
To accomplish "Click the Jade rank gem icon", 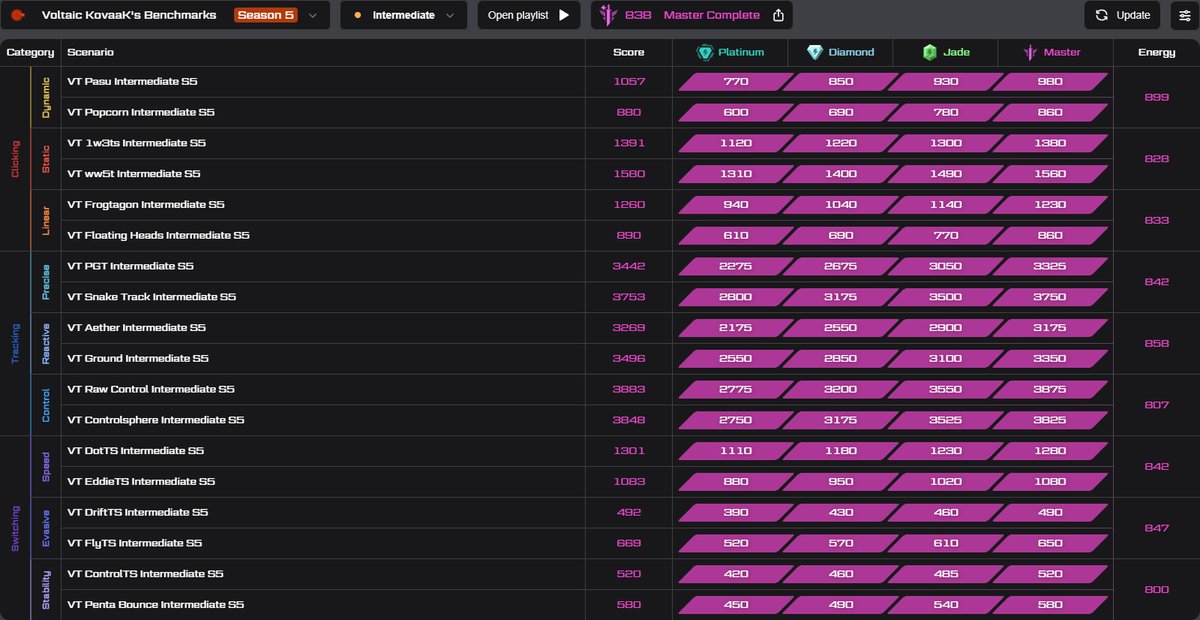I will pyautogui.click(x=929, y=52).
